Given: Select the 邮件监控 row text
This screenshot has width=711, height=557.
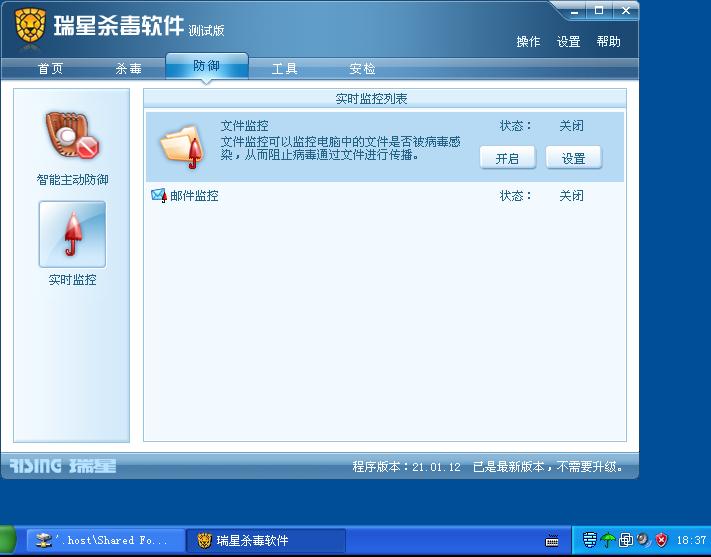Looking at the screenshot, I should click(194, 195).
